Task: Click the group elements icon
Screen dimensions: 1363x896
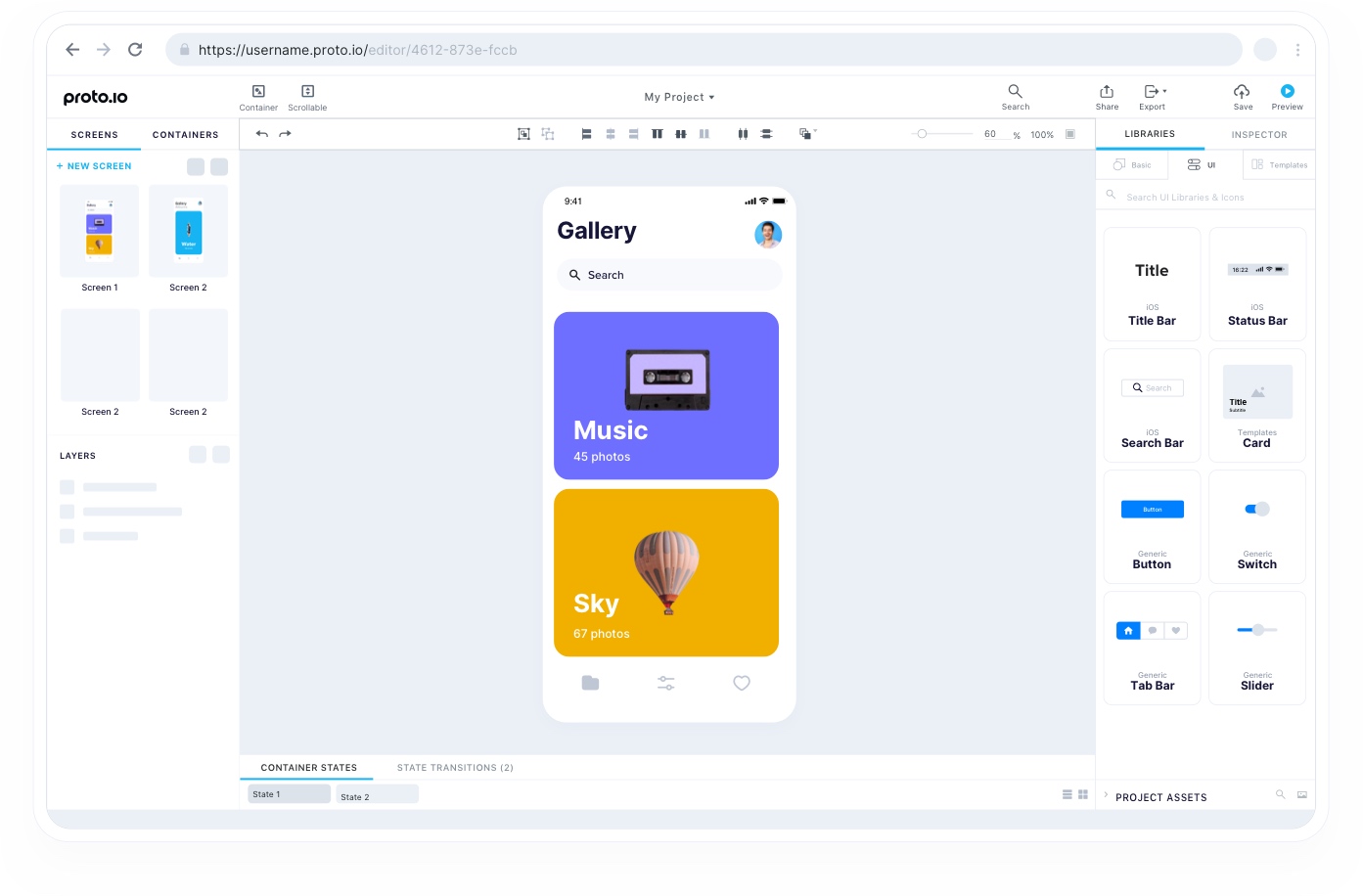Action: click(x=804, y=133)
